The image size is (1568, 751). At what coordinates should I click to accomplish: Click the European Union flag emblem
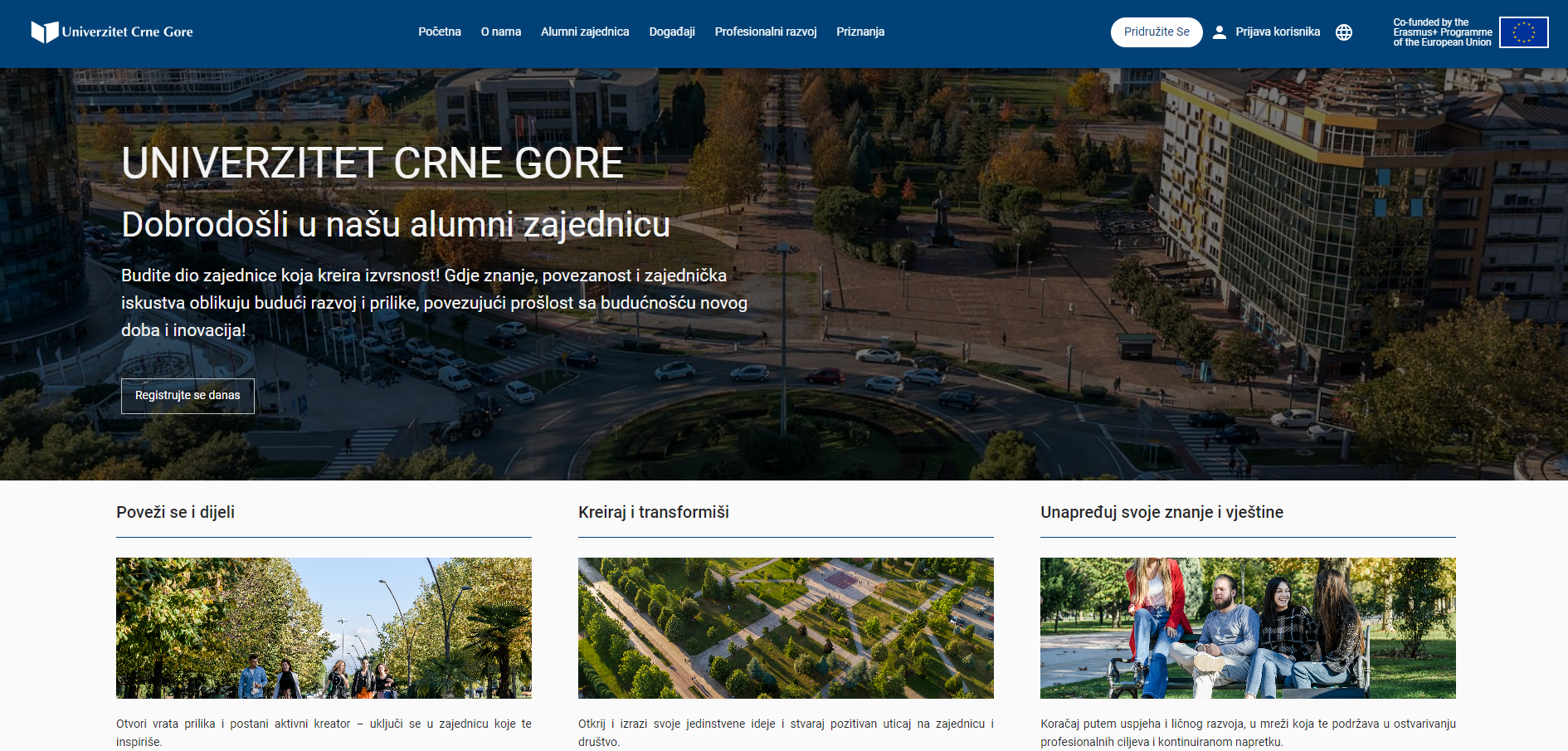(x=1523, y=32)
